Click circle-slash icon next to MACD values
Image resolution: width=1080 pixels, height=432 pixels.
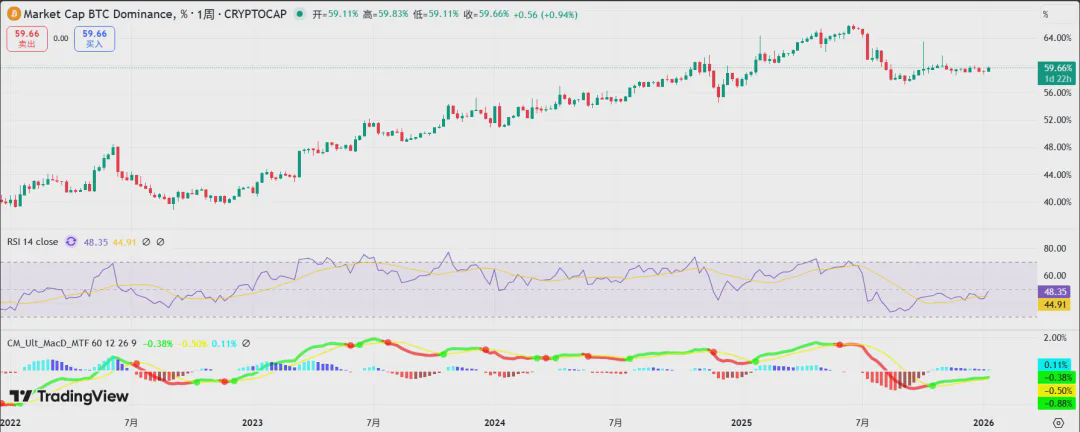click(246, 343)
